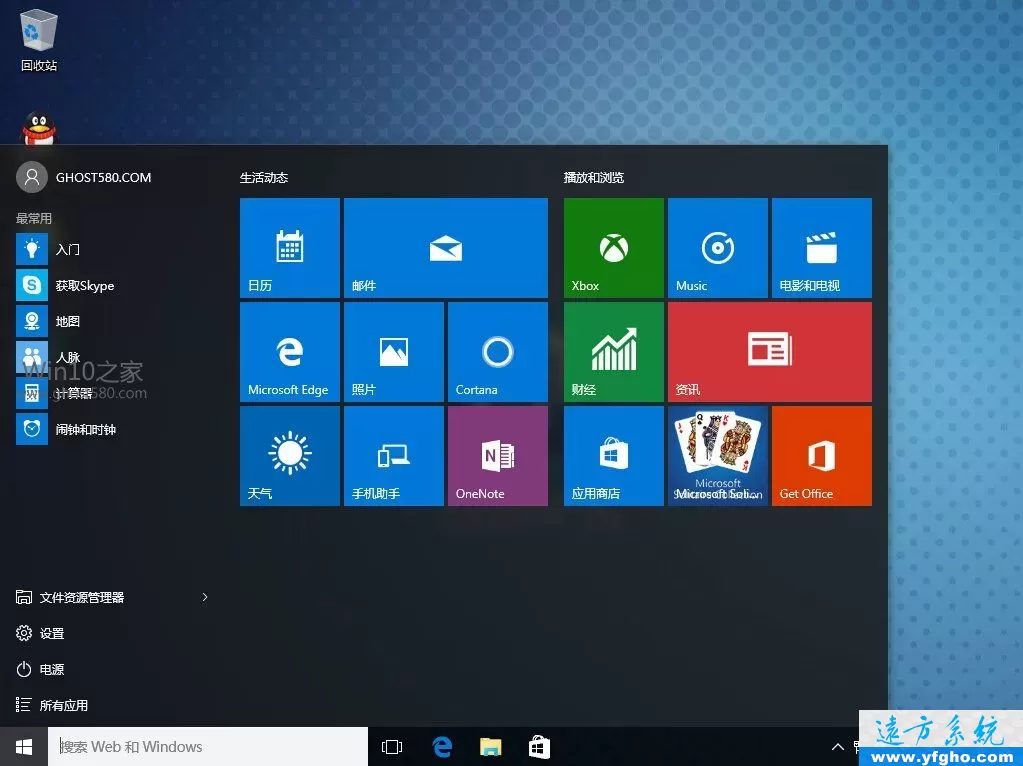
Task: Select 闹钟和时钟 in most used list
Action: pyautogui.click(x=84, y=429)
